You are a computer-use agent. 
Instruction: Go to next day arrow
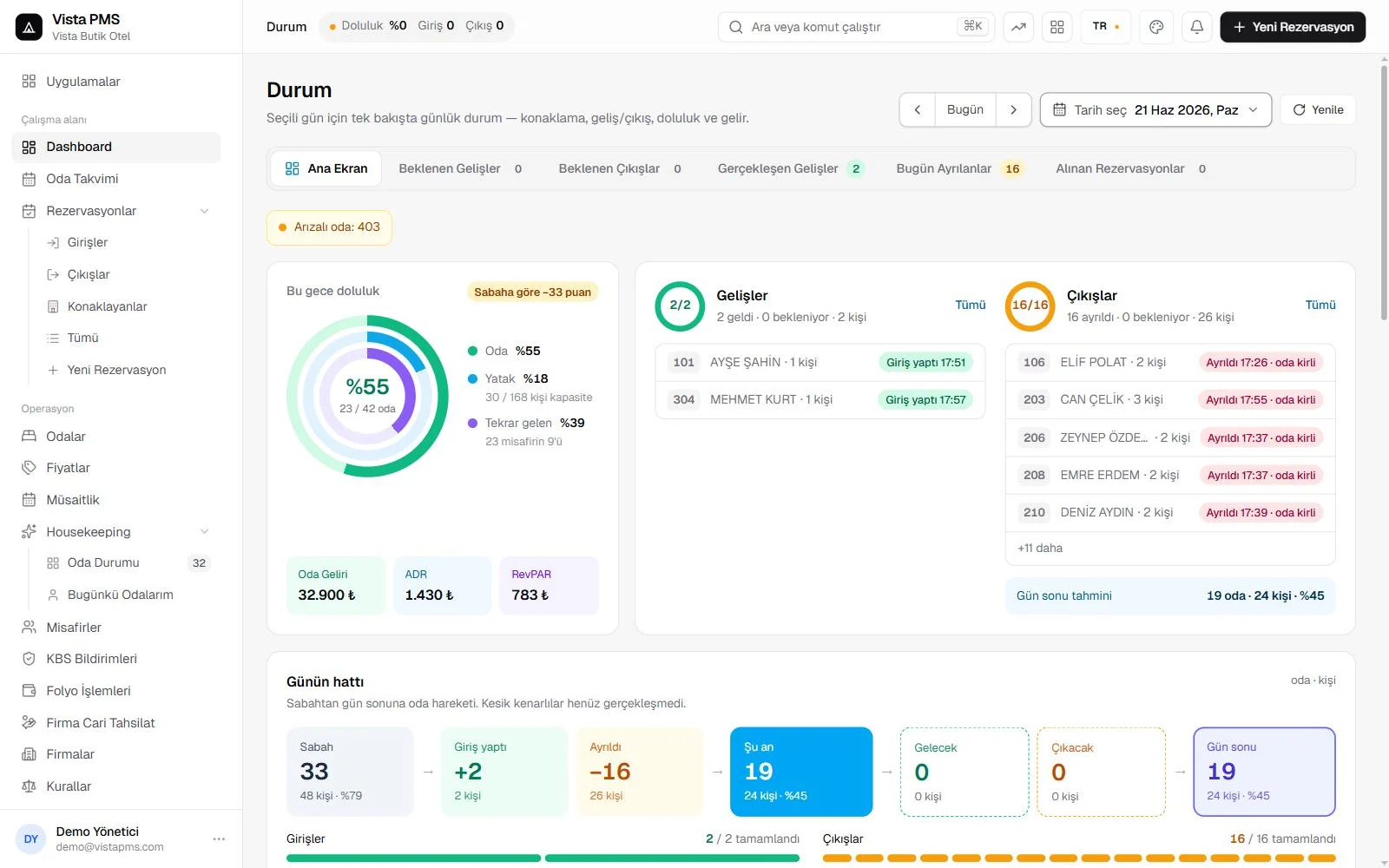point(1013,110)
